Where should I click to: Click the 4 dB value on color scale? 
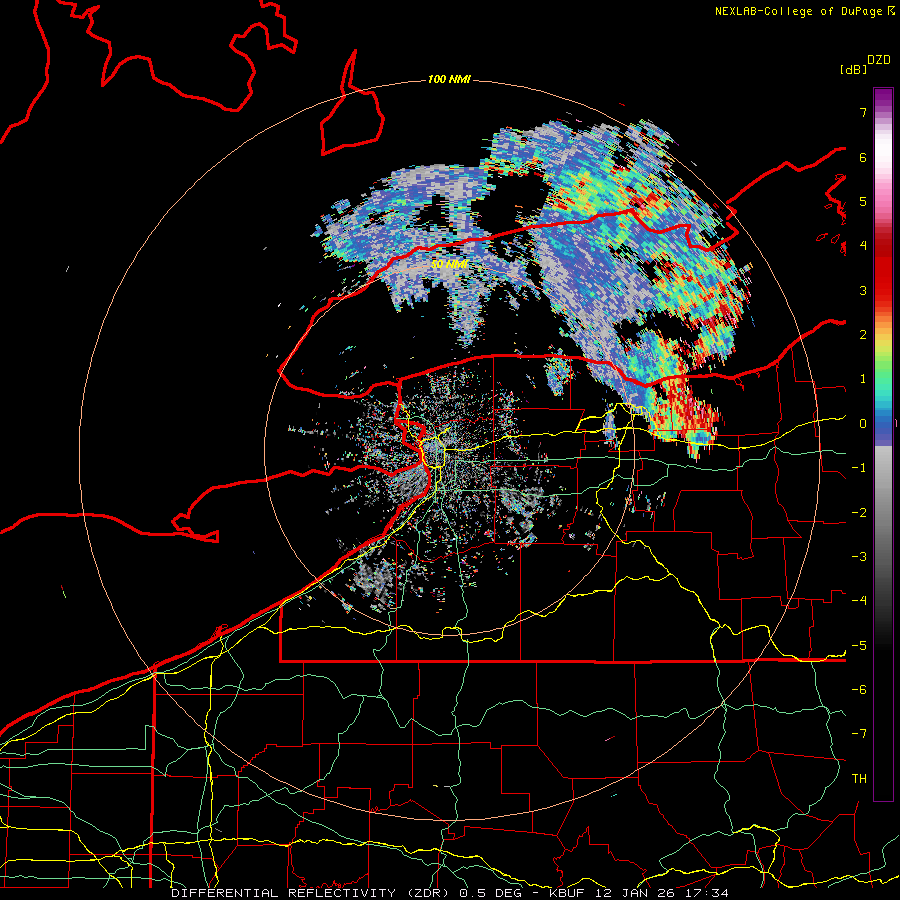click(x=863, y=246)
